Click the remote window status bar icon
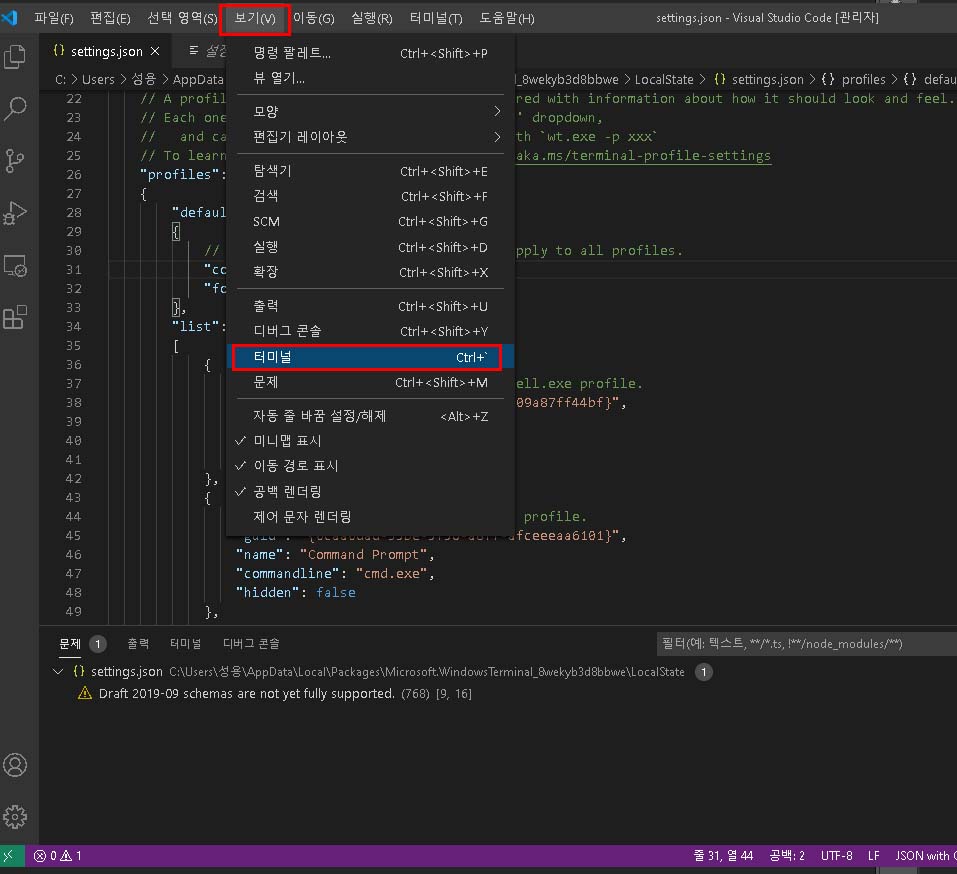This screenshot has height=874, width=957. pyautogui.click(x=9, y=856)
